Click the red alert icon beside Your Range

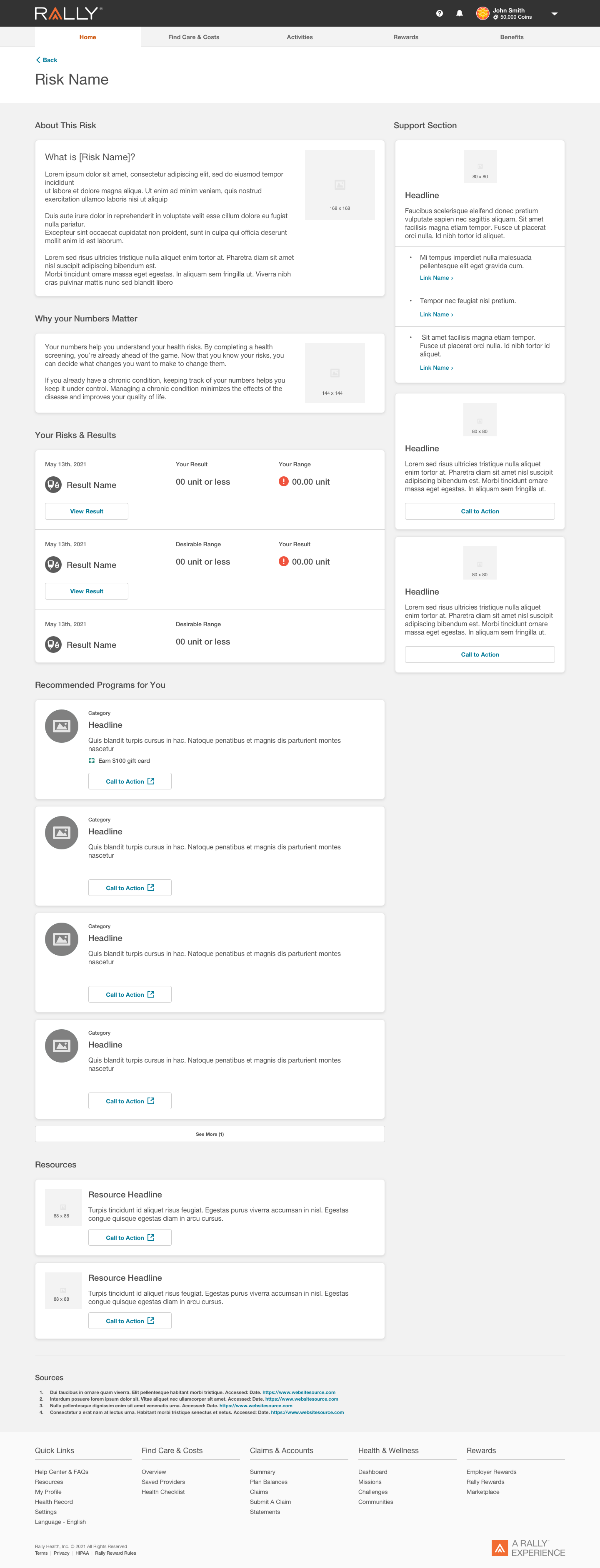[x=283, y=481]
